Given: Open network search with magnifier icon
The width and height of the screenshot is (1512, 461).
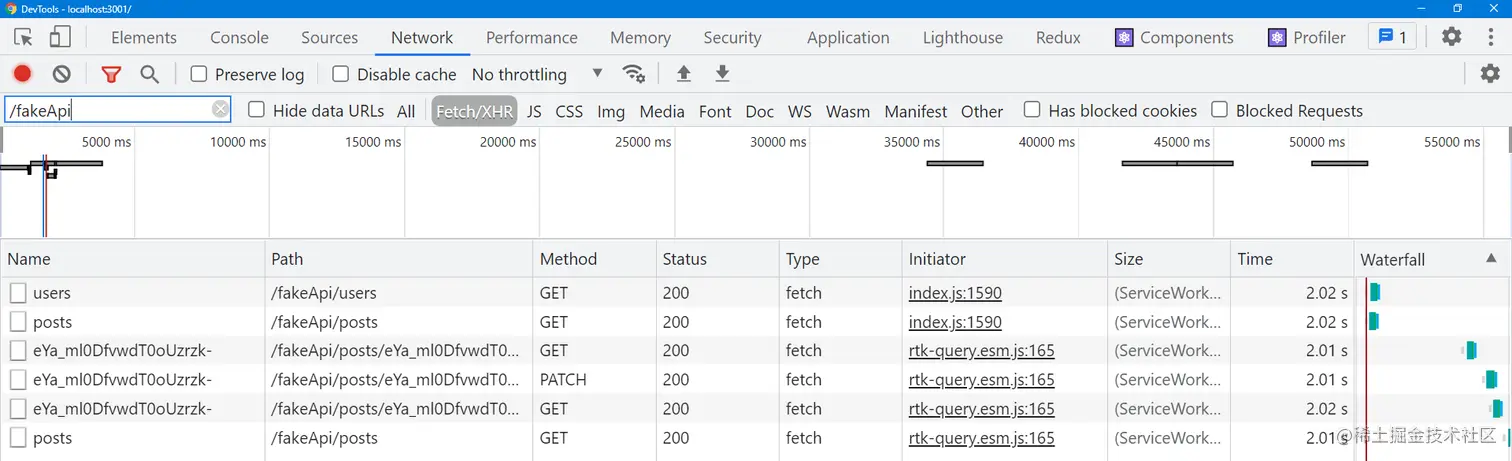Looking at the screenshot, I should [149, 74].
